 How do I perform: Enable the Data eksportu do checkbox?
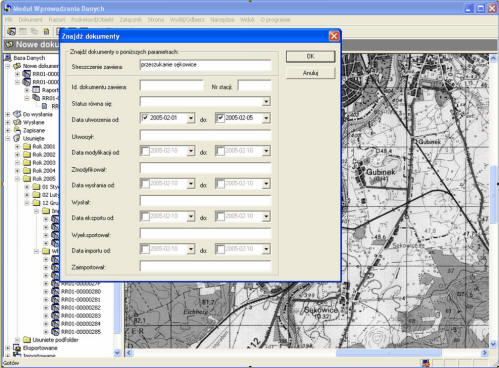pyautogui.click(x=220, y=217)
